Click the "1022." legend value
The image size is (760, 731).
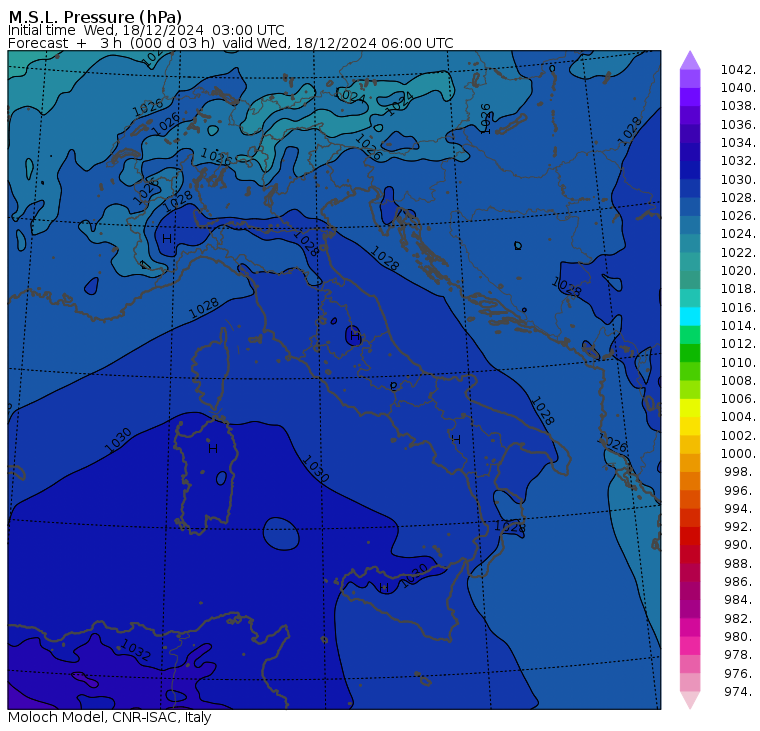tap(738, 253)
